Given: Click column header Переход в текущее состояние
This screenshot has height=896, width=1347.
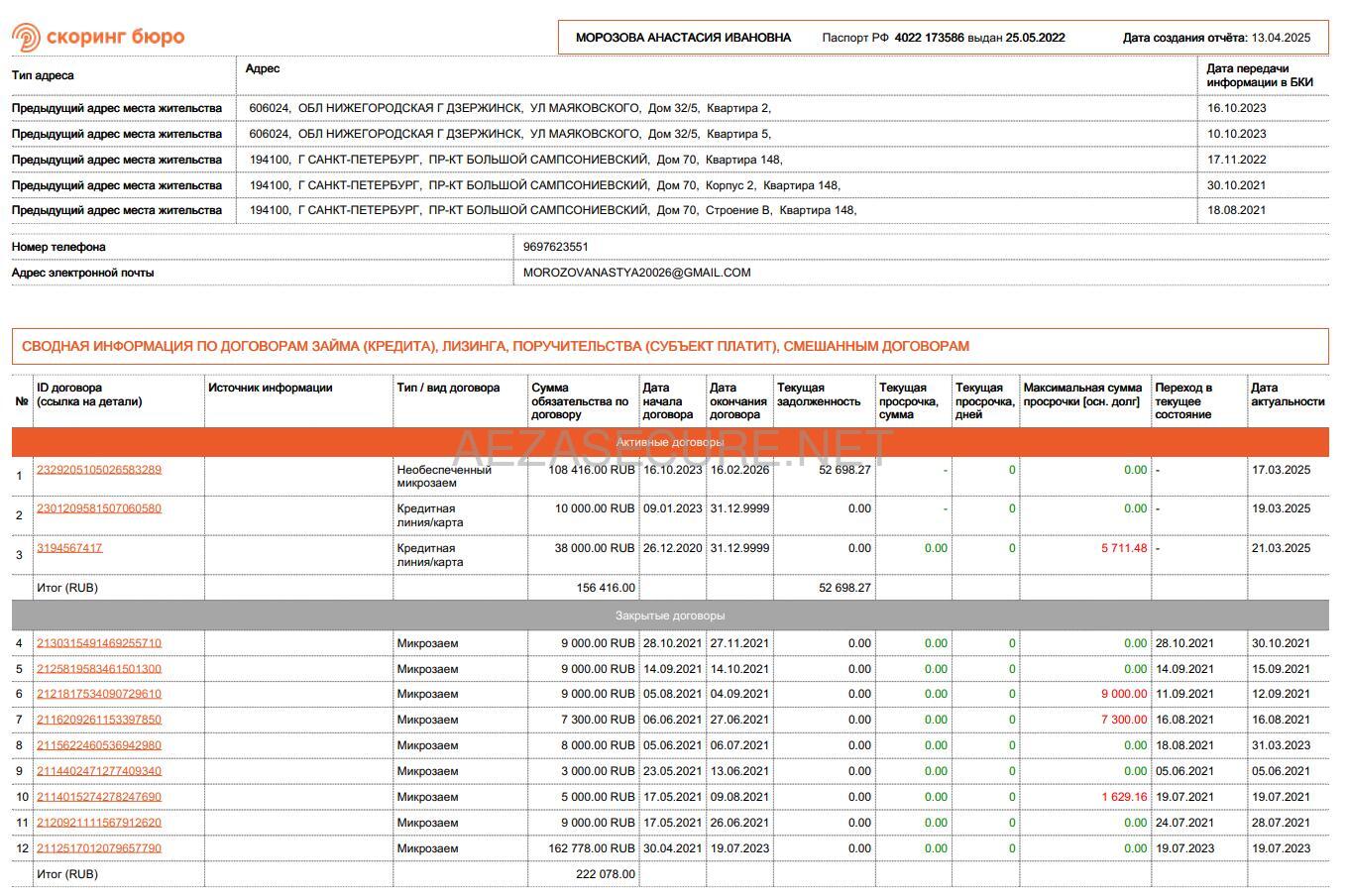Looking at the screenshot, I should click(x=1183, y=401).
